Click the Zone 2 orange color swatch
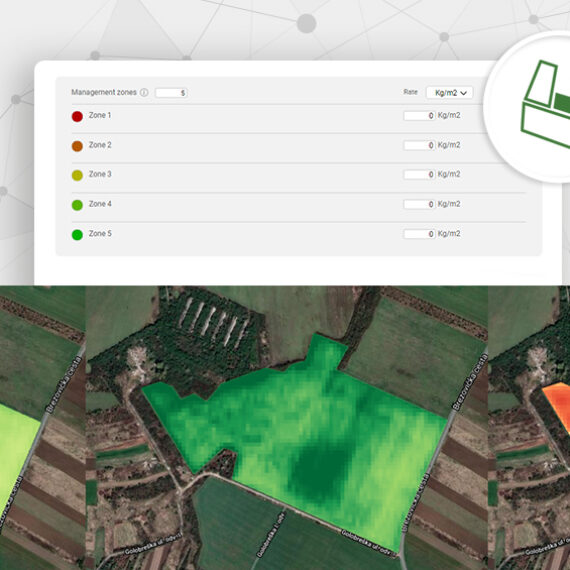This screenshot has width=570, height=570. coord(77,146)
